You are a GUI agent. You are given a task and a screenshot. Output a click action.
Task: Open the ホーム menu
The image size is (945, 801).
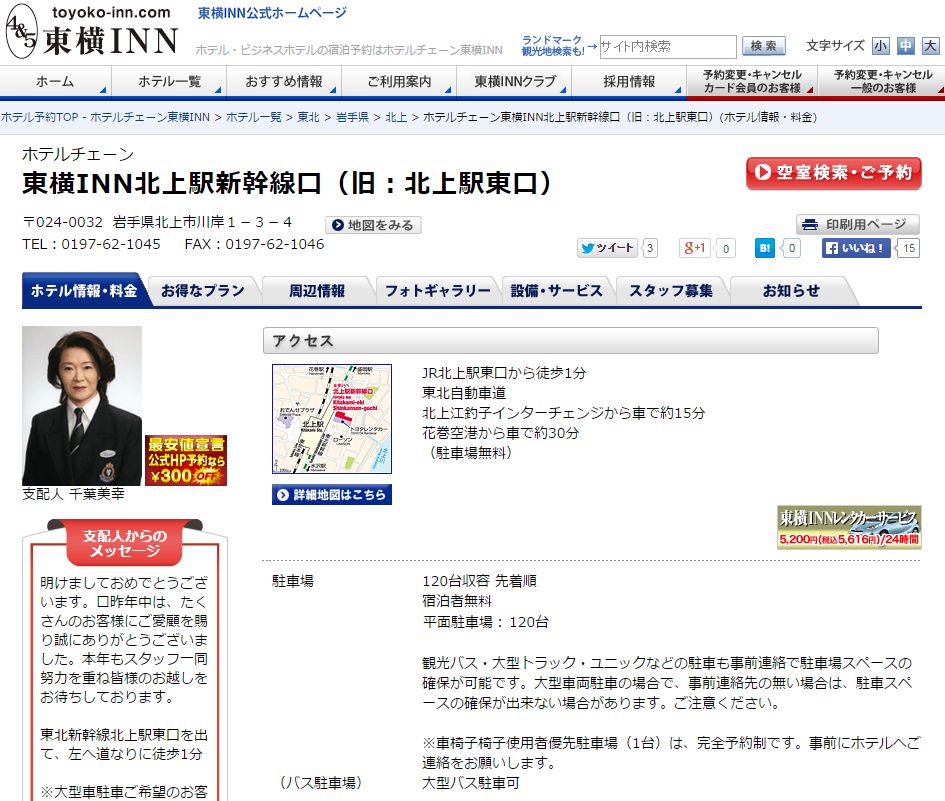pos(55,81)
